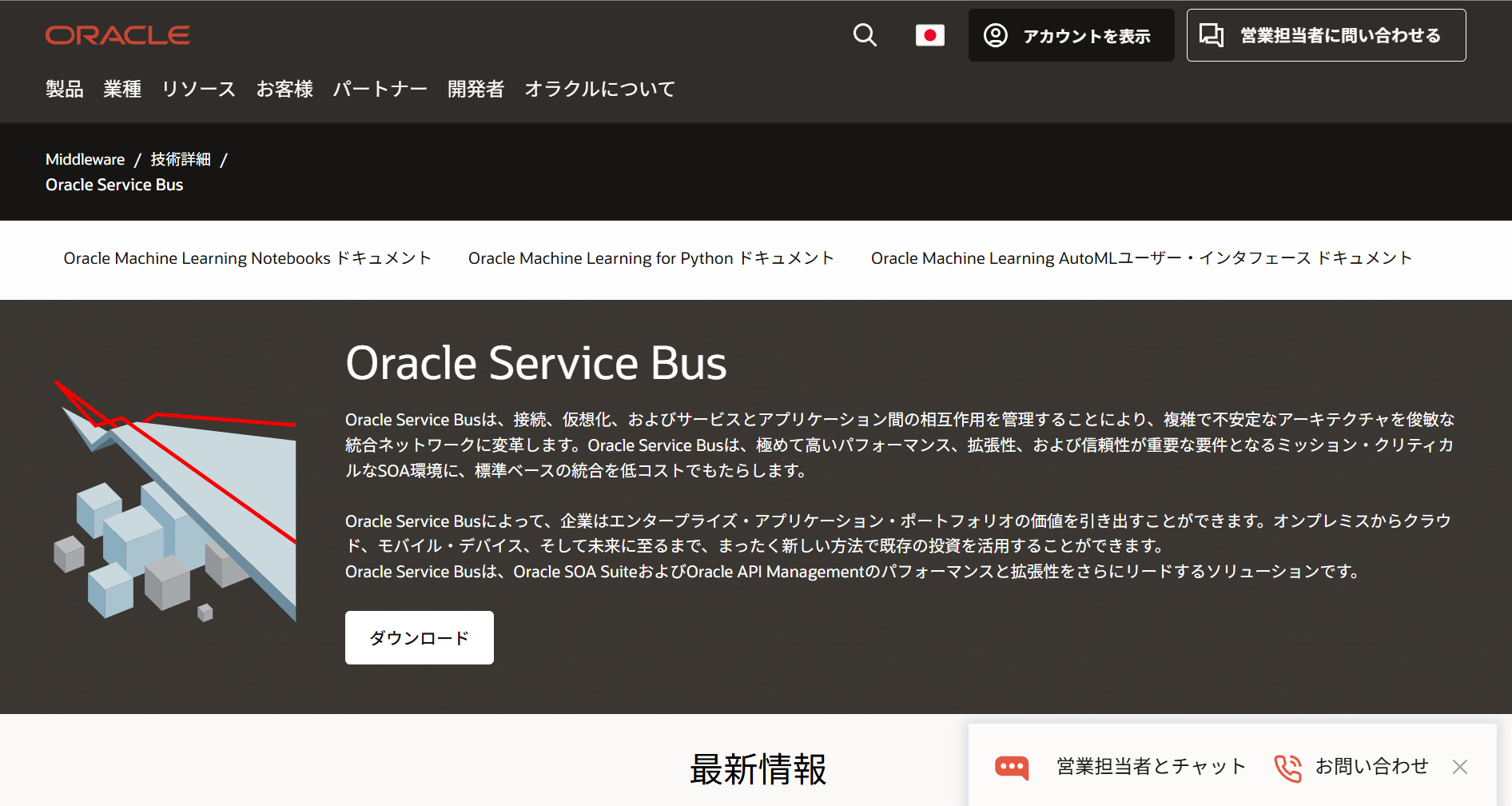This screenshot has height=806, width=1512.
Task: Open the search with the magnifying glass icon
Action: [865, 35]
